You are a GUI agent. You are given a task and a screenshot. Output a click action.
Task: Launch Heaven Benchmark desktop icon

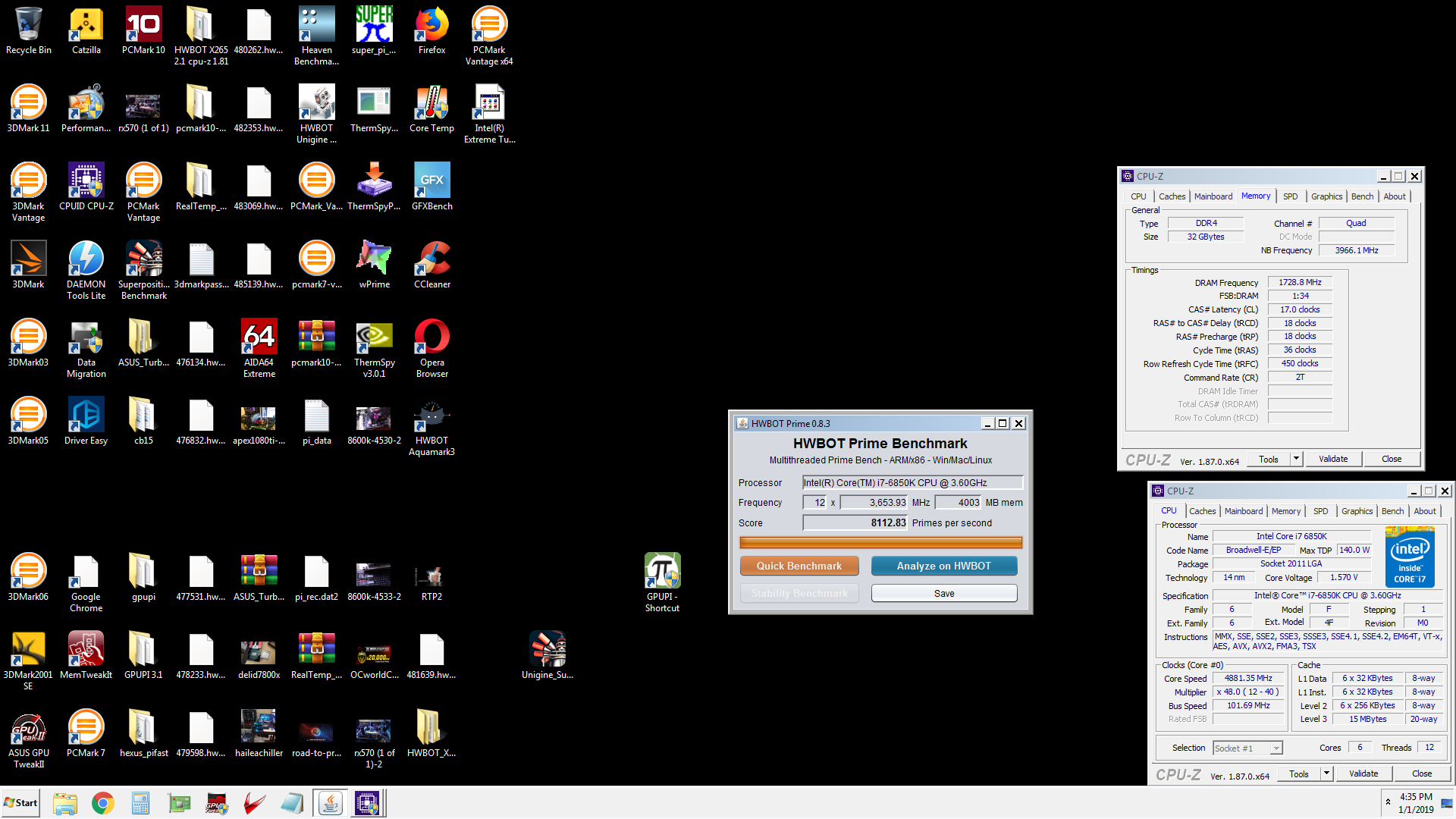(x=316, y=36)
